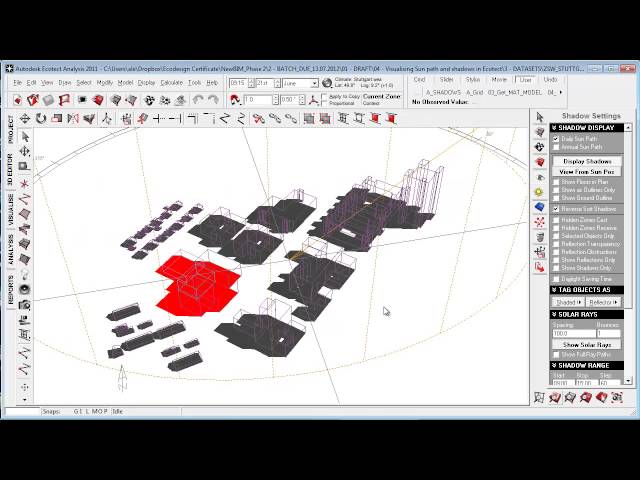The width and height of the screenshot is (640, 480).
Task: Collapse the SHADOW RANGE section header
Action: tap(586, 365)
